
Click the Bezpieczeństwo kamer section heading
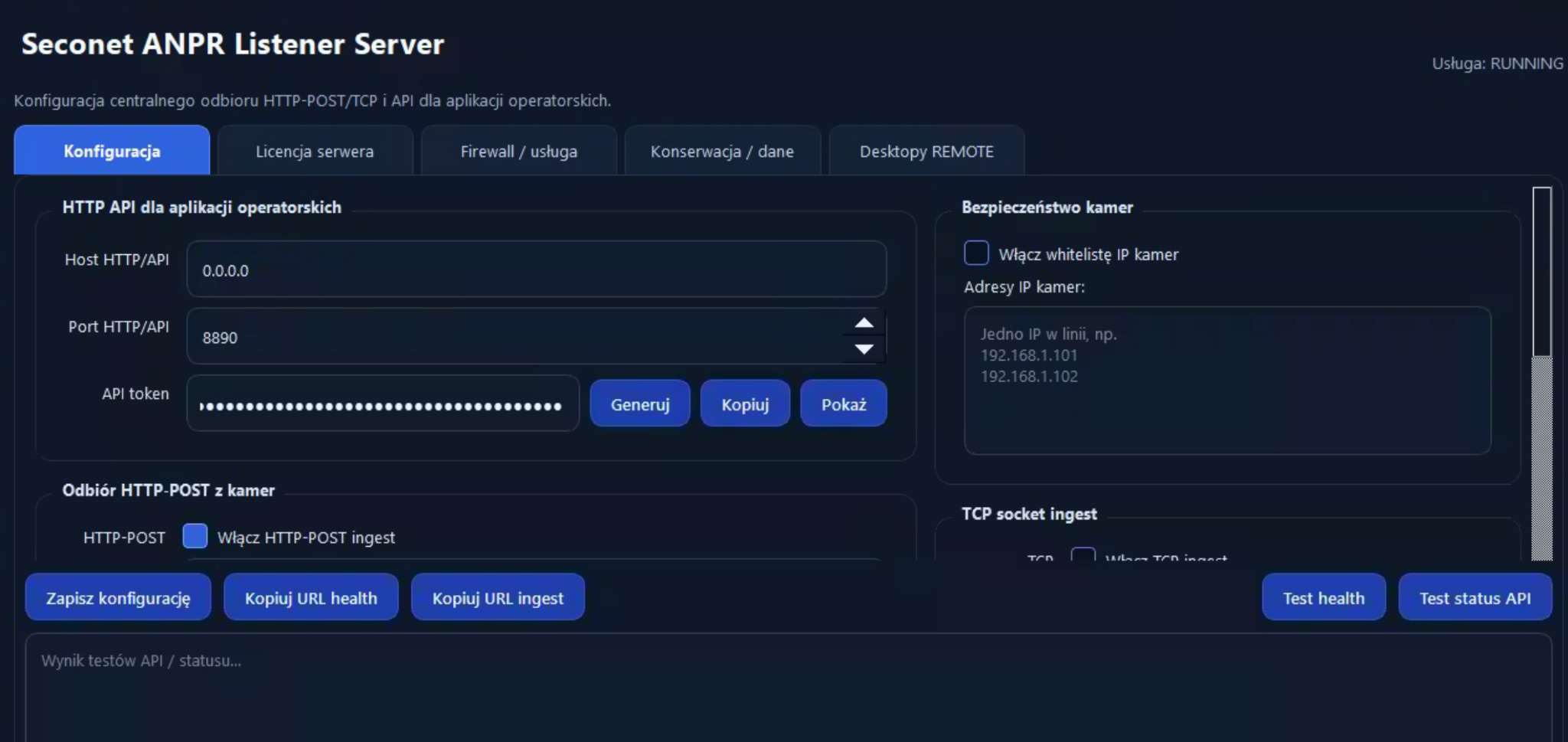click(1047, 208)
